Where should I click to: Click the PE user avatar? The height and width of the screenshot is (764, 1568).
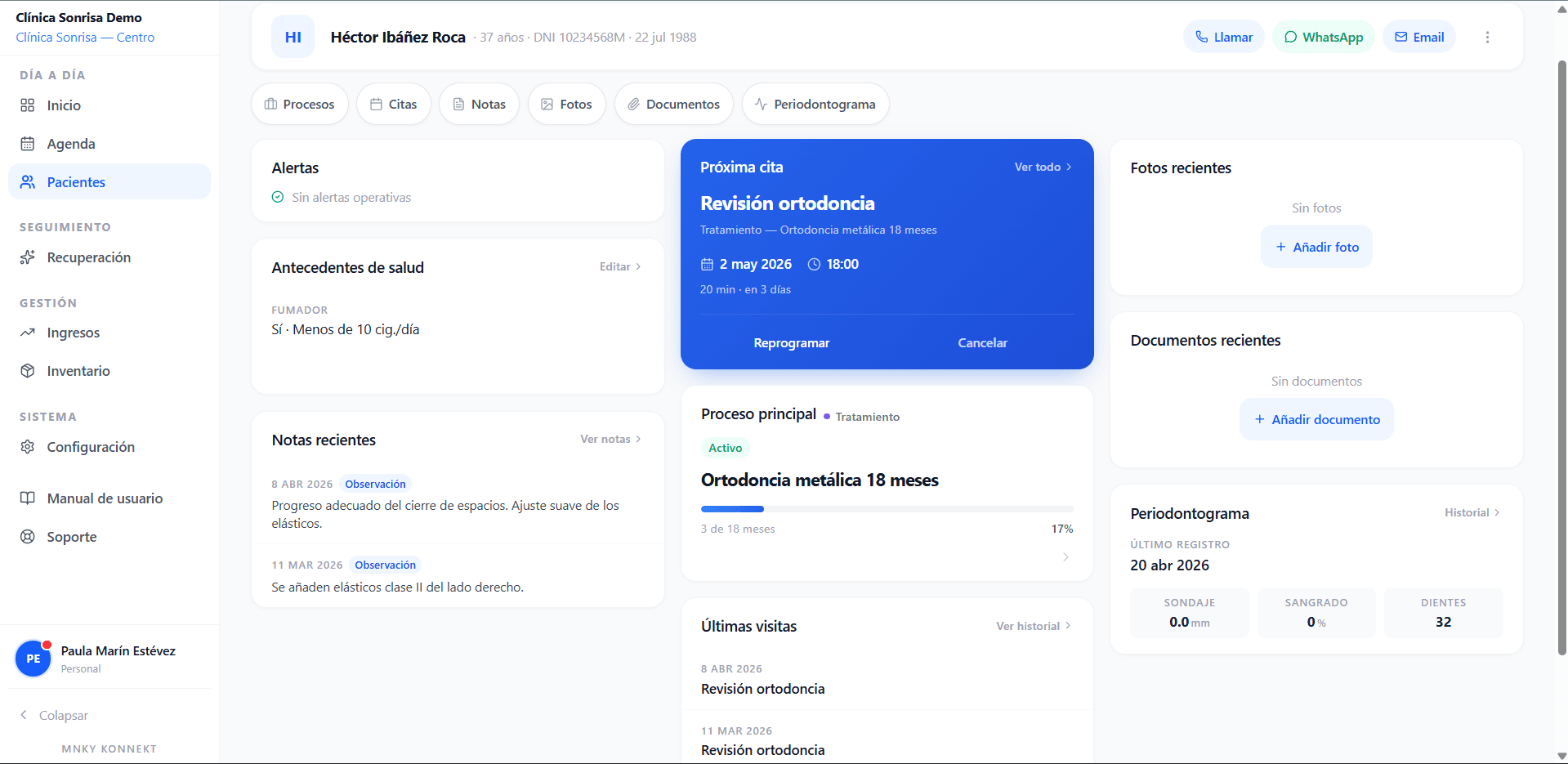tap(34, 659)
